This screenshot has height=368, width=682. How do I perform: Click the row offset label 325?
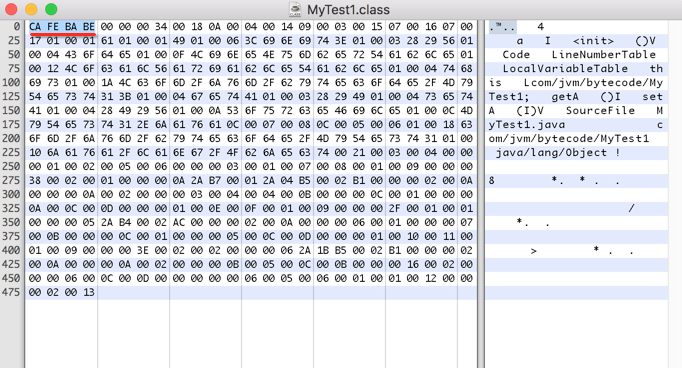(x=11, y=208)
